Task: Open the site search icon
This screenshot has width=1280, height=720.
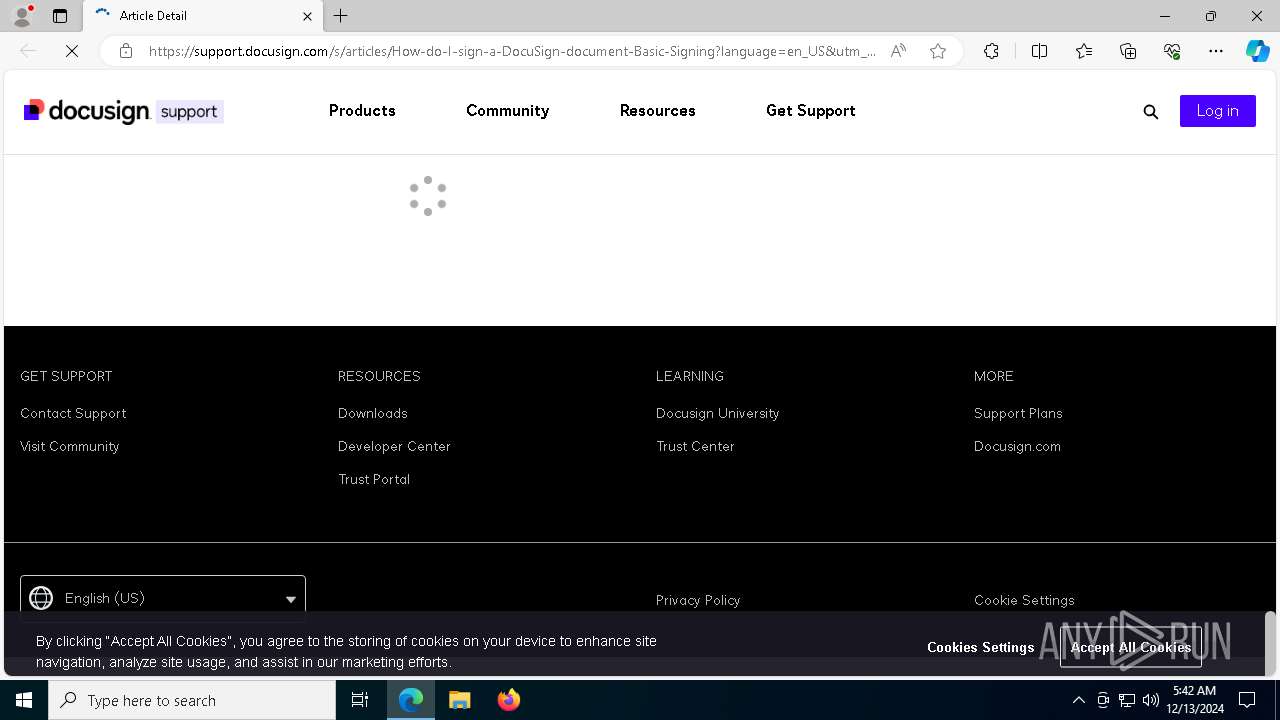Action: 1151,112
